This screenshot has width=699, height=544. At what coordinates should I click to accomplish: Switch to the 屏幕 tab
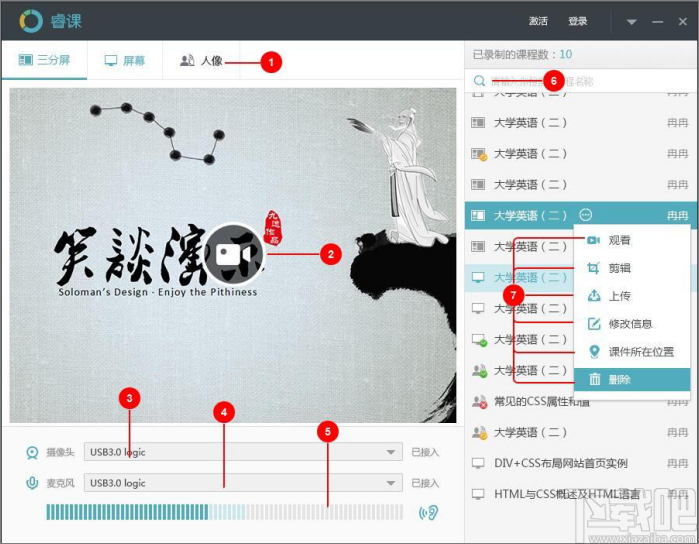pos(125,61)
